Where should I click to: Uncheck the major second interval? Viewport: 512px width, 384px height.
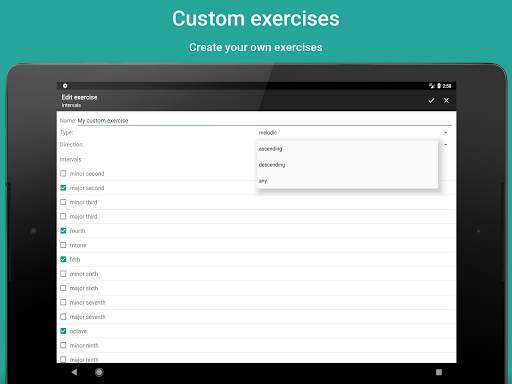[63, 188]
